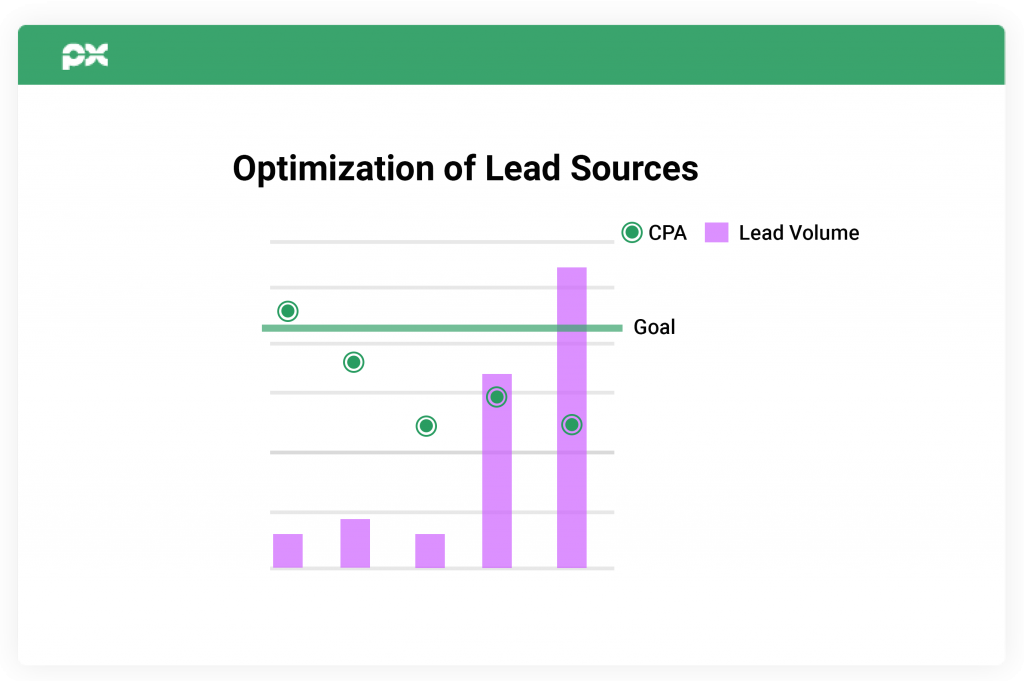Click the Lead Volume legend text
This screenshot has height=681, width=1024.
tap(799, 233)
